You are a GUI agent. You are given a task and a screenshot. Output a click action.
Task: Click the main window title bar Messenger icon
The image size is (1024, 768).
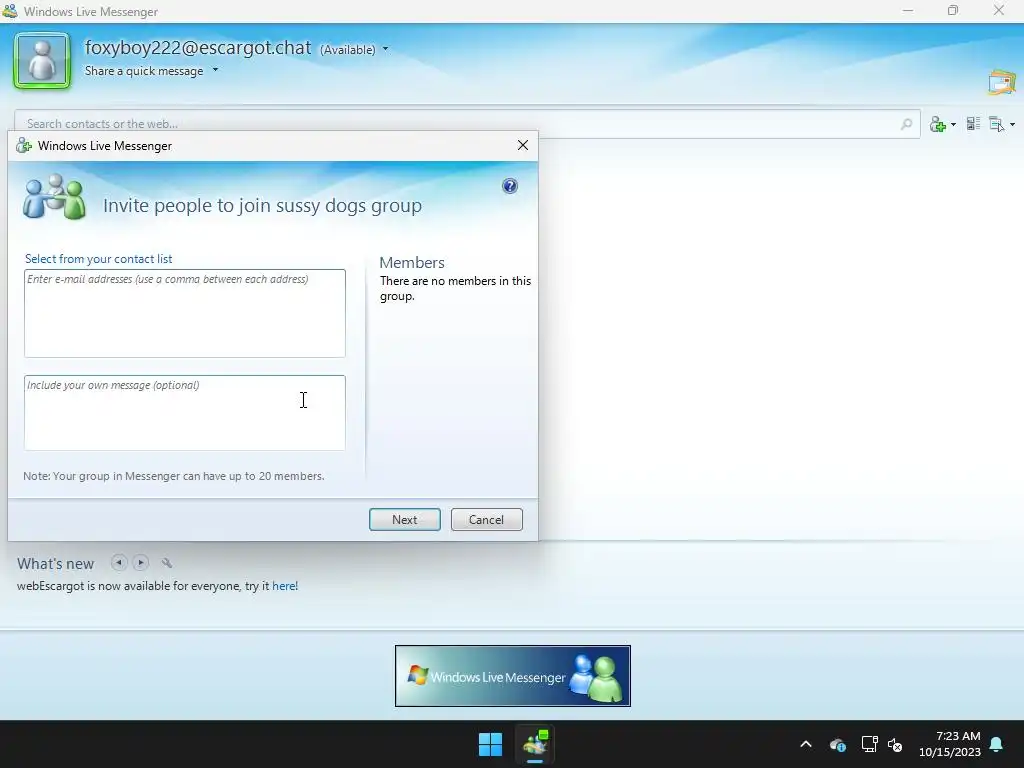(10, 11)
